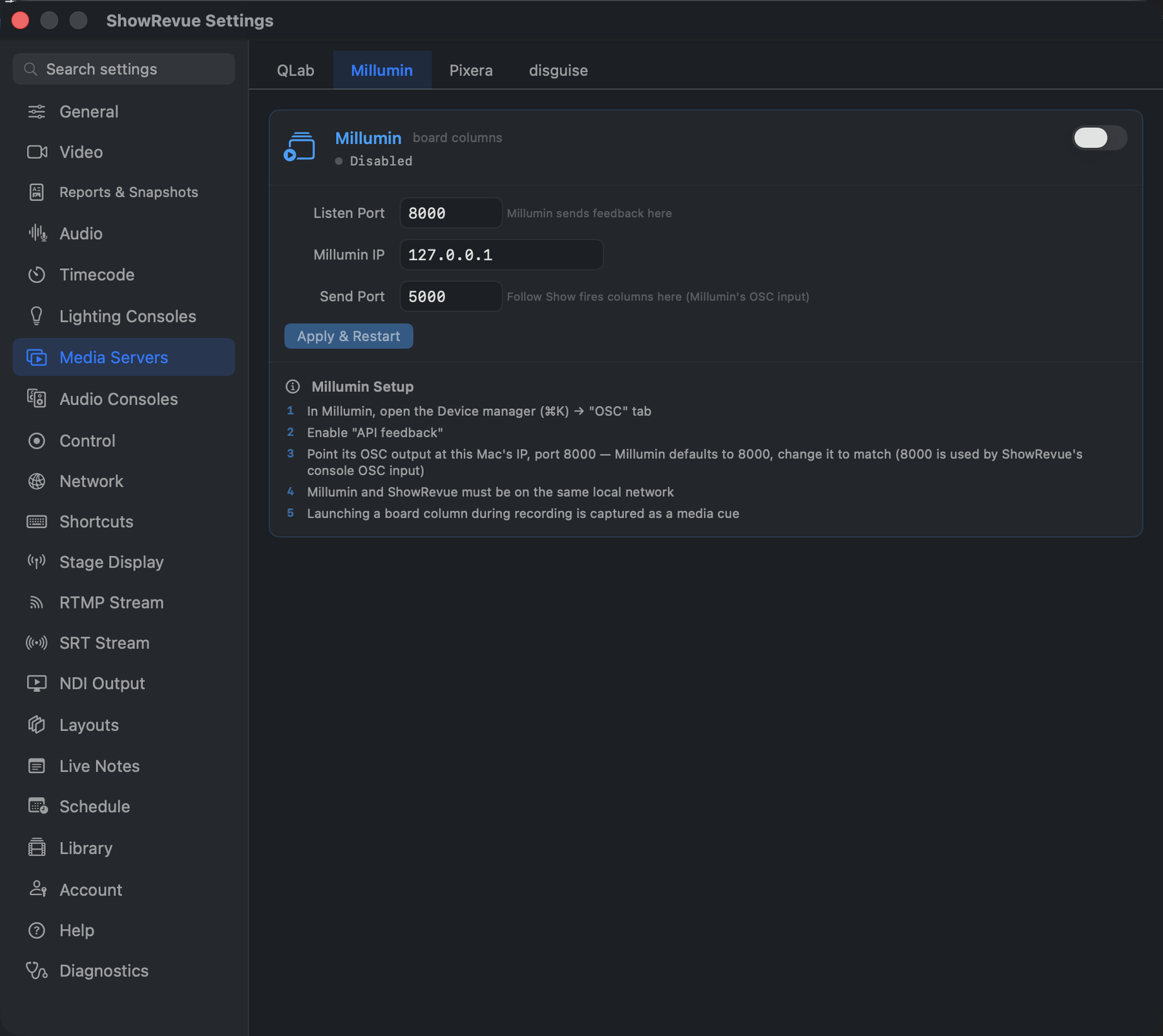
Task: Switch to the disguise tab
Action: 558,70
